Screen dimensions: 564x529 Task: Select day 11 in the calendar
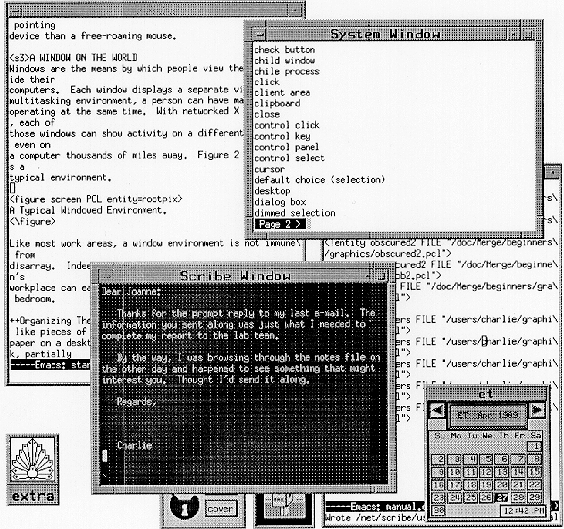[470, 472]
